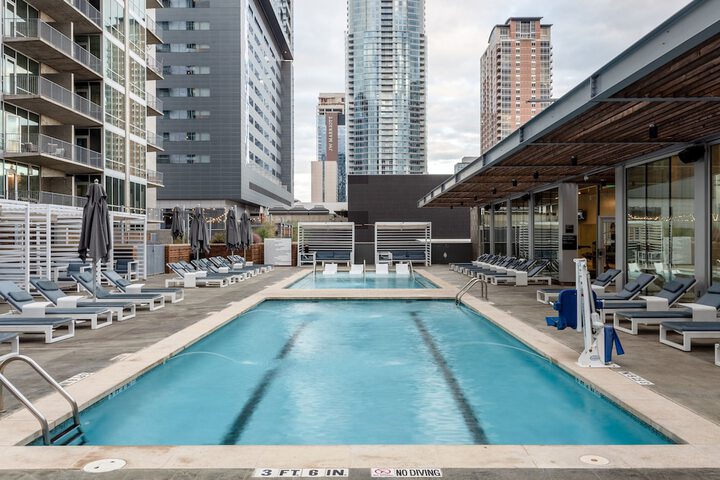The image size is (720, 480).
Task: Click the closed gray umbrella on the left
Action: tap(95, 225)
